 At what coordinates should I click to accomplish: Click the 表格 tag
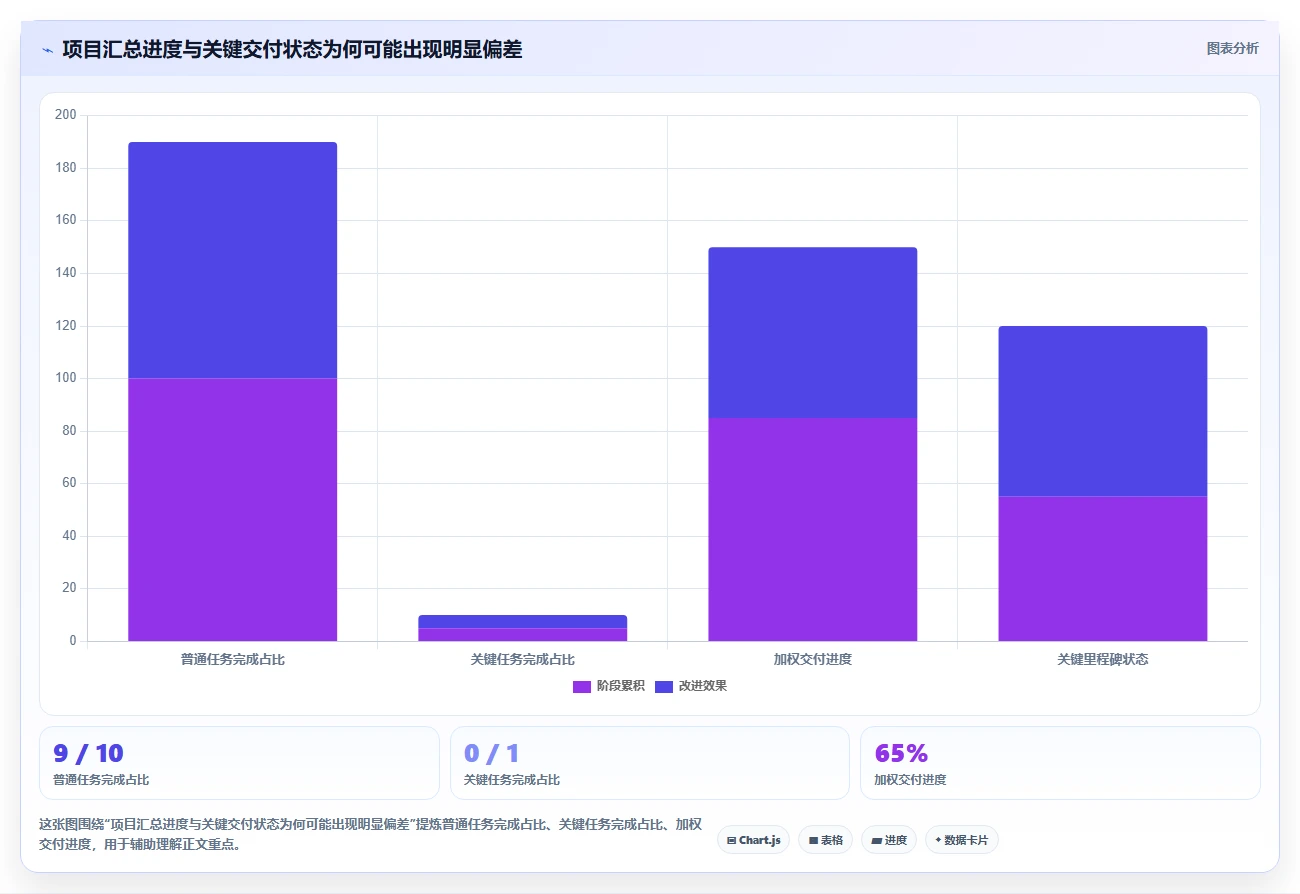coord(825,840)
